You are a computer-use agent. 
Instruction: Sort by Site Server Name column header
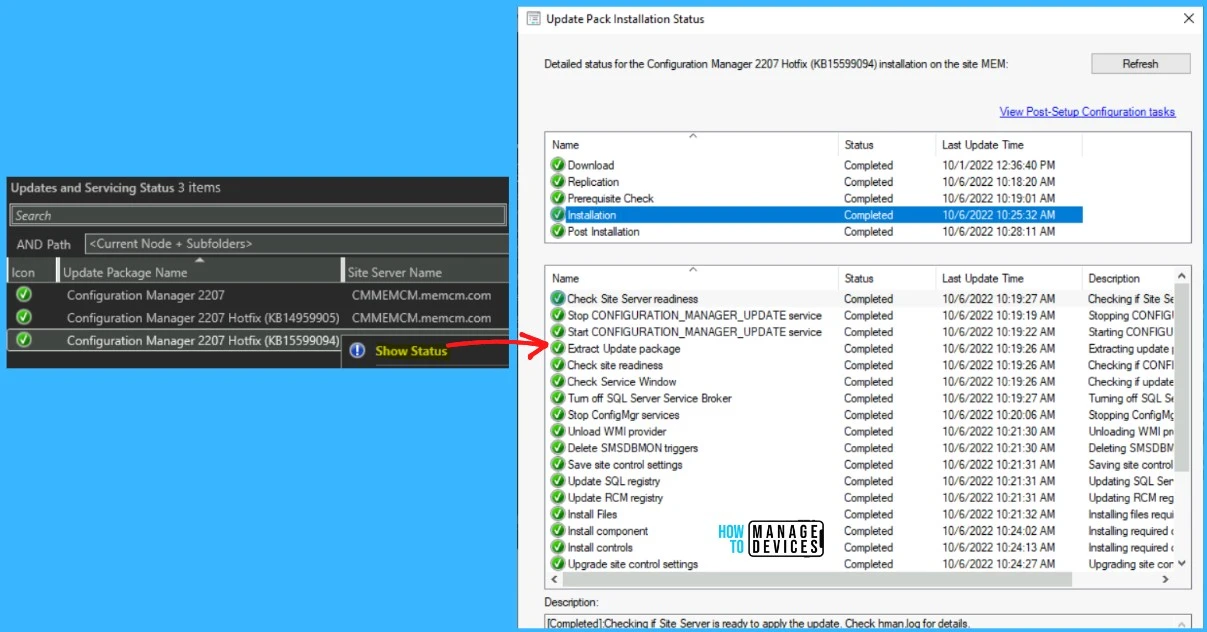point(425,272)
